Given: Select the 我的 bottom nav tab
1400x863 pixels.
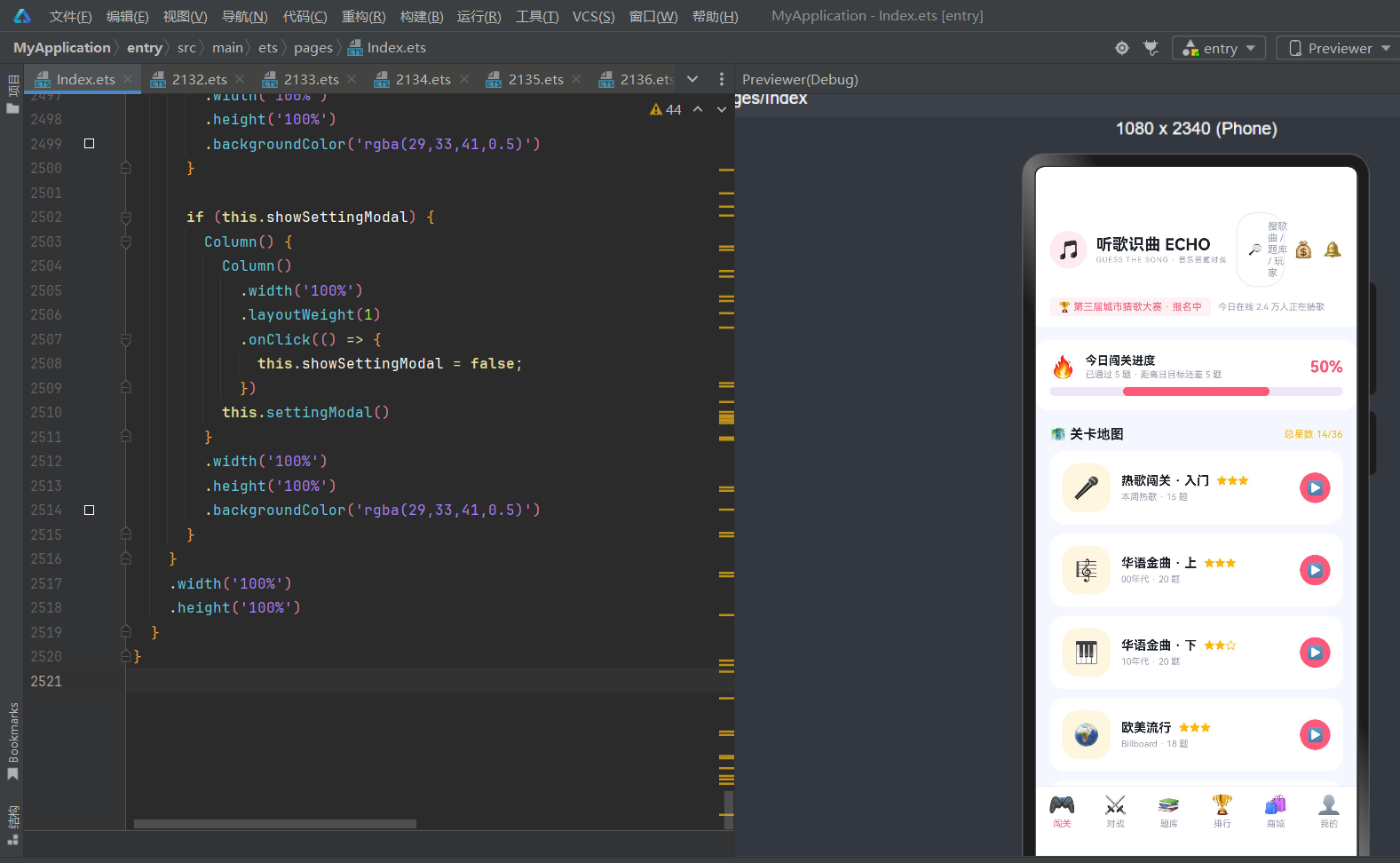Looking at the screenshot, I should 1329,812.
